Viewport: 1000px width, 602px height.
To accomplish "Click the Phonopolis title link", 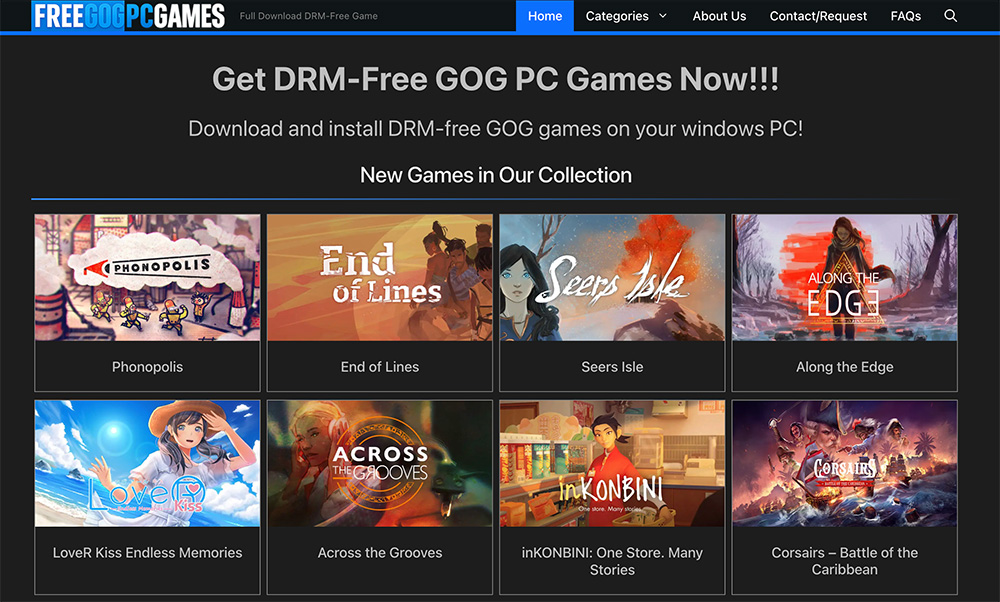I will (147, 367).
